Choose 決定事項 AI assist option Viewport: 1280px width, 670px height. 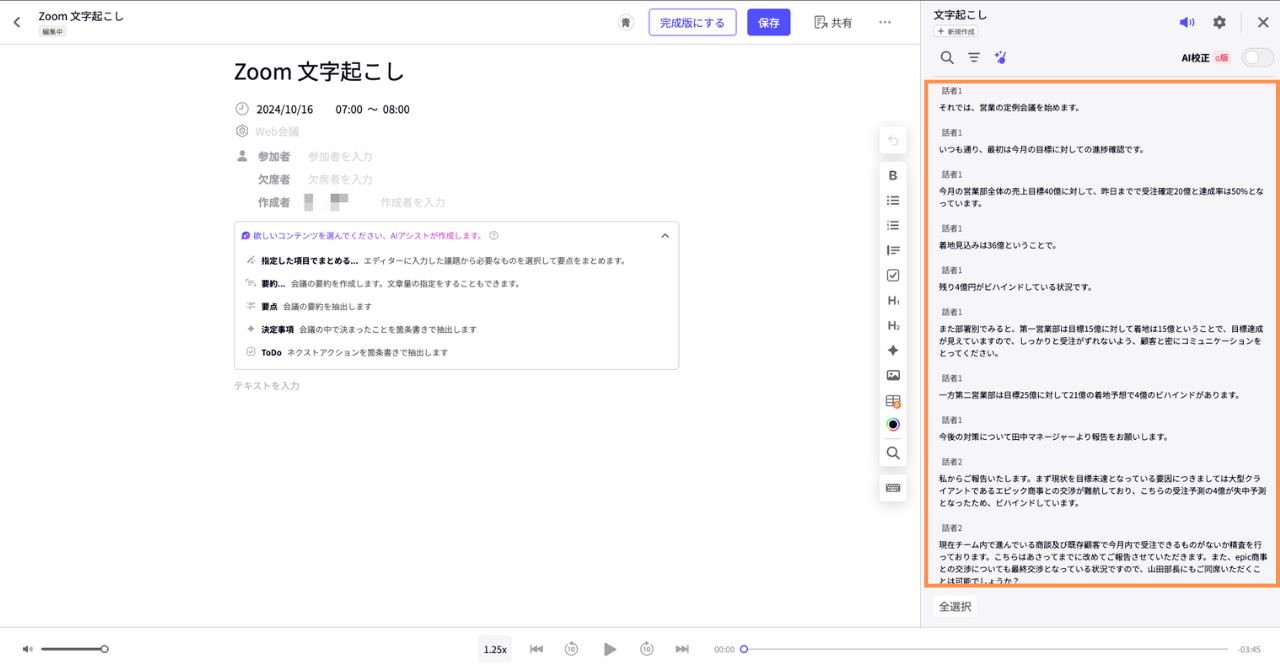[277, 329]
